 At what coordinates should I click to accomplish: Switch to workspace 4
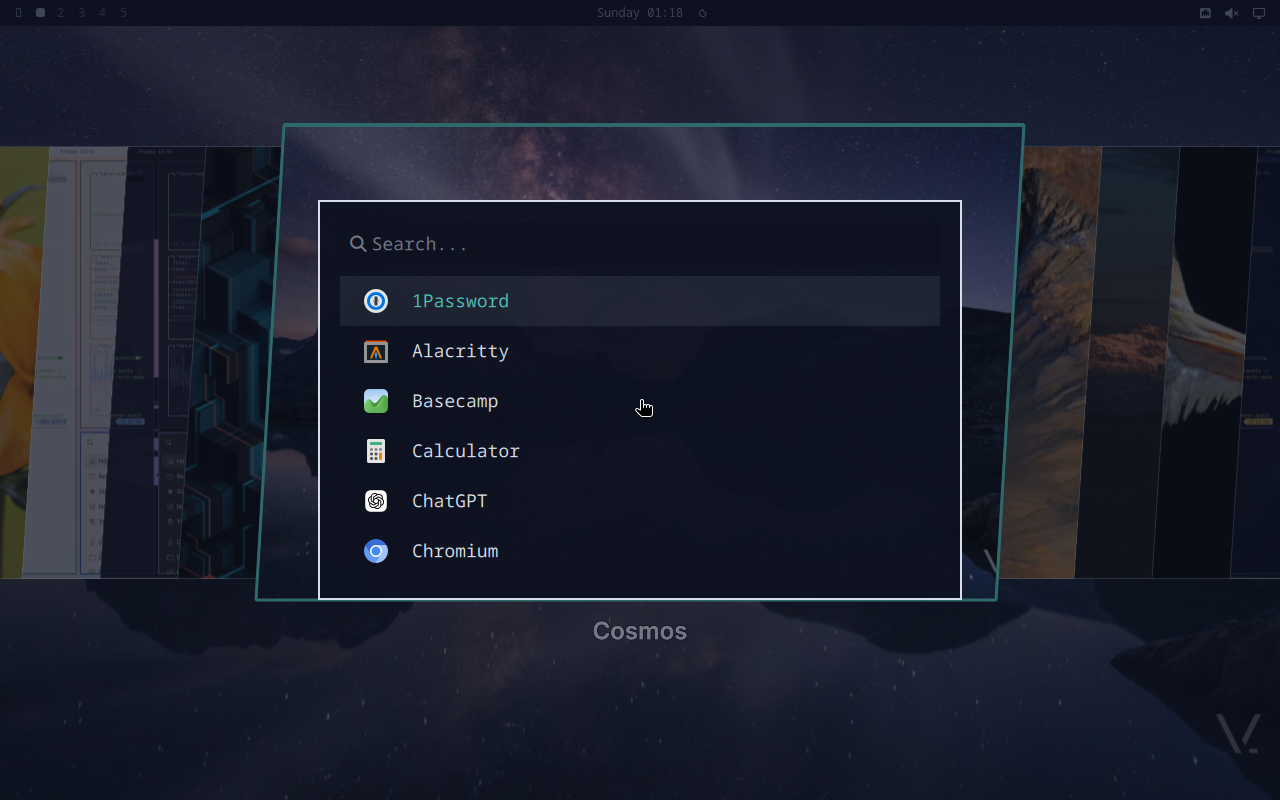point(102,13)
